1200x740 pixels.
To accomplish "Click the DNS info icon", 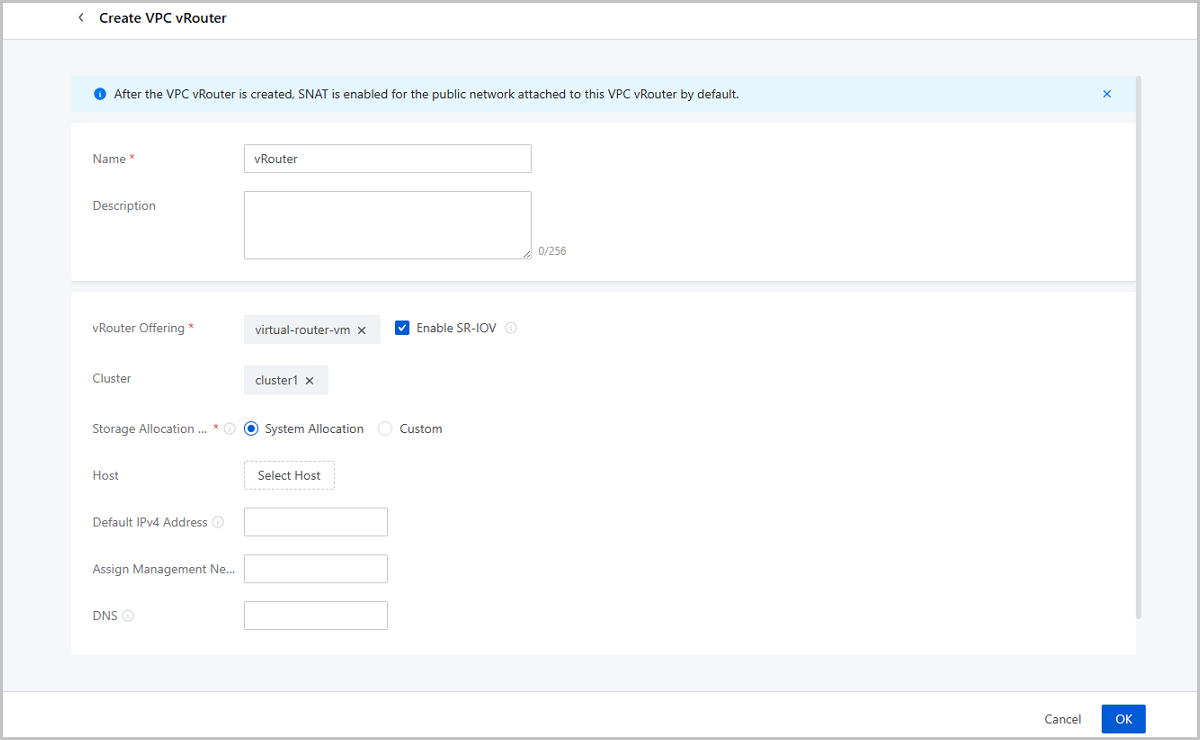I will coord(128,616).
